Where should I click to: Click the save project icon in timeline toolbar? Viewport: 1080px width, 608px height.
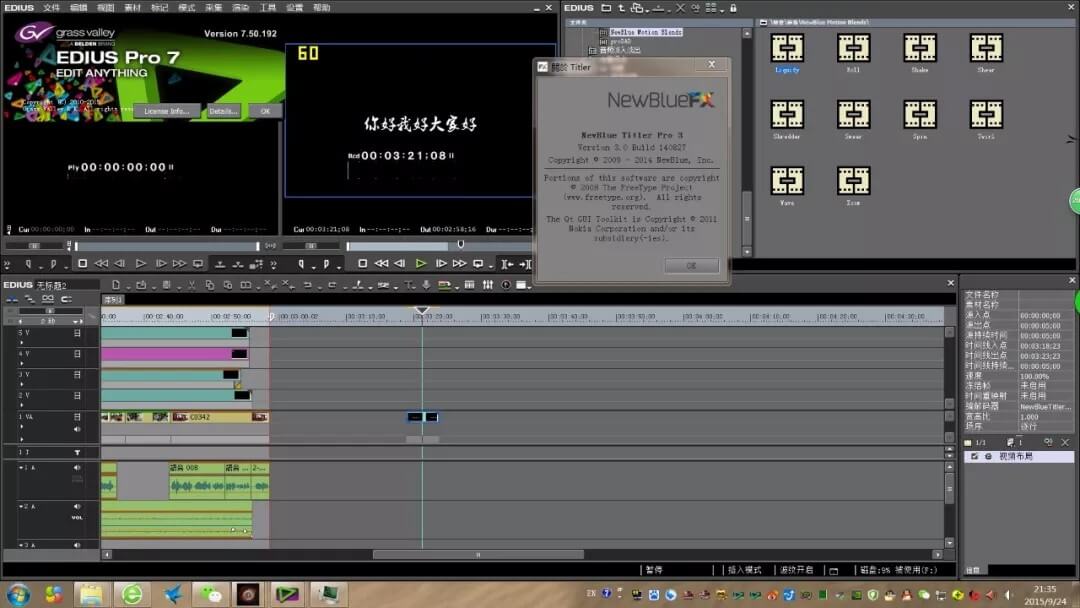pos(167,285)
